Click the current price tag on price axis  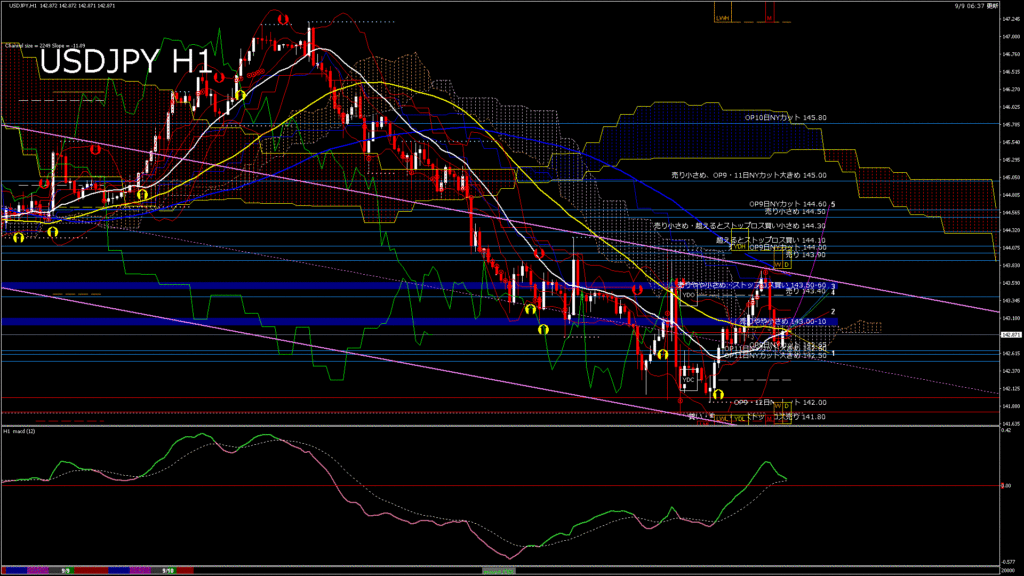click(1010, 335)
